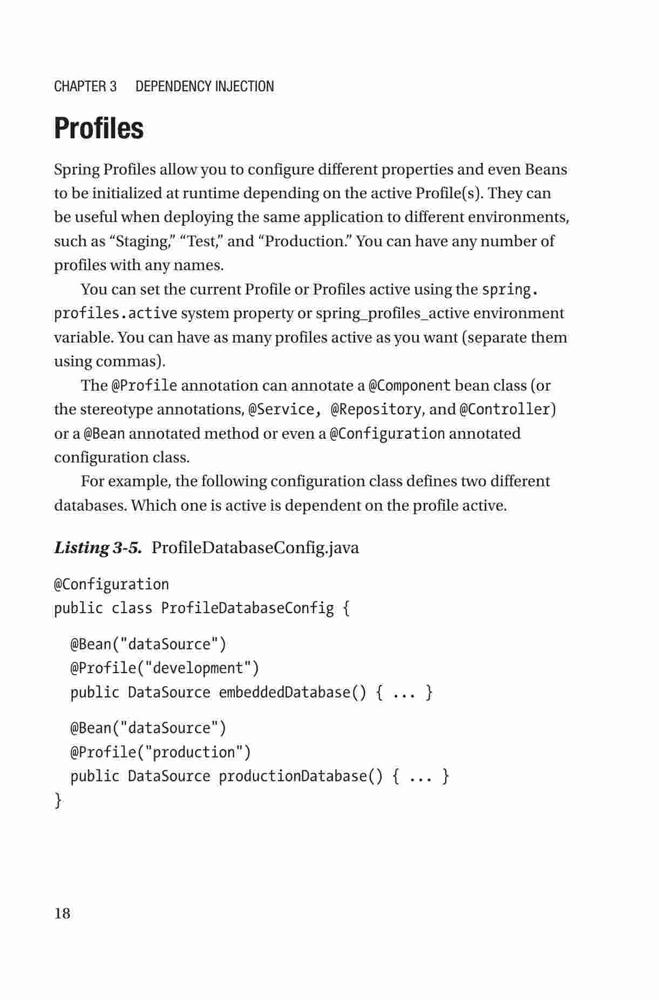Click the closing brace of the class
This screenshot has height=1000, width=659.
click(59, 800)
